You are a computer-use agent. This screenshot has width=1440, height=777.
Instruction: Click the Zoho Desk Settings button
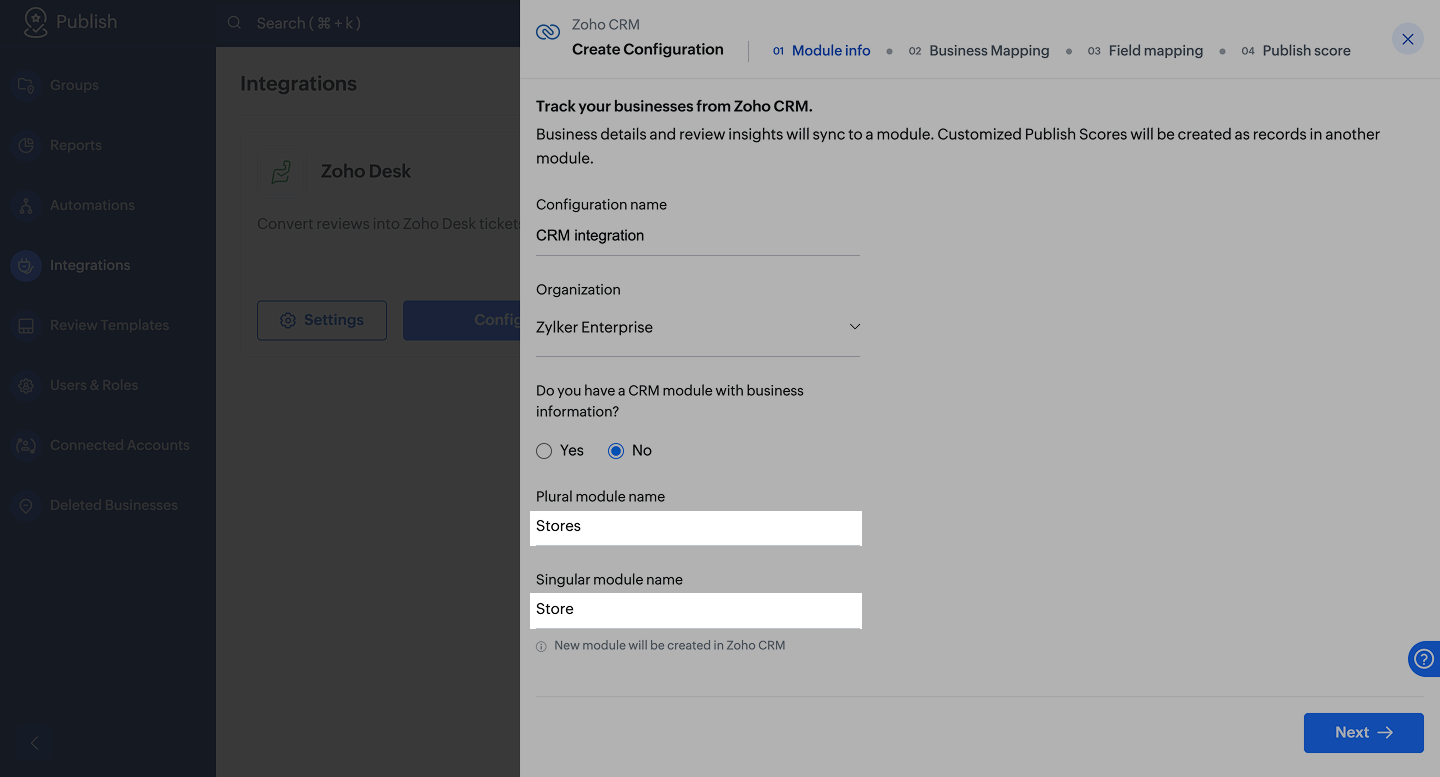click(x=322, y=320)
